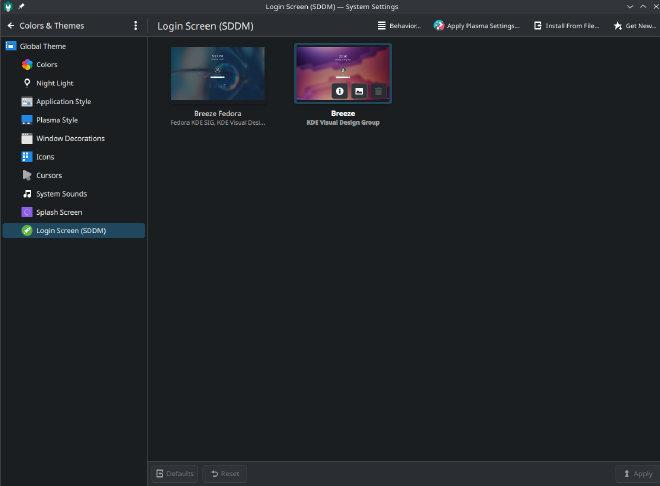Click the System Settings app icon in titlebar
The image size is (660, 486).
pos(8,7)
